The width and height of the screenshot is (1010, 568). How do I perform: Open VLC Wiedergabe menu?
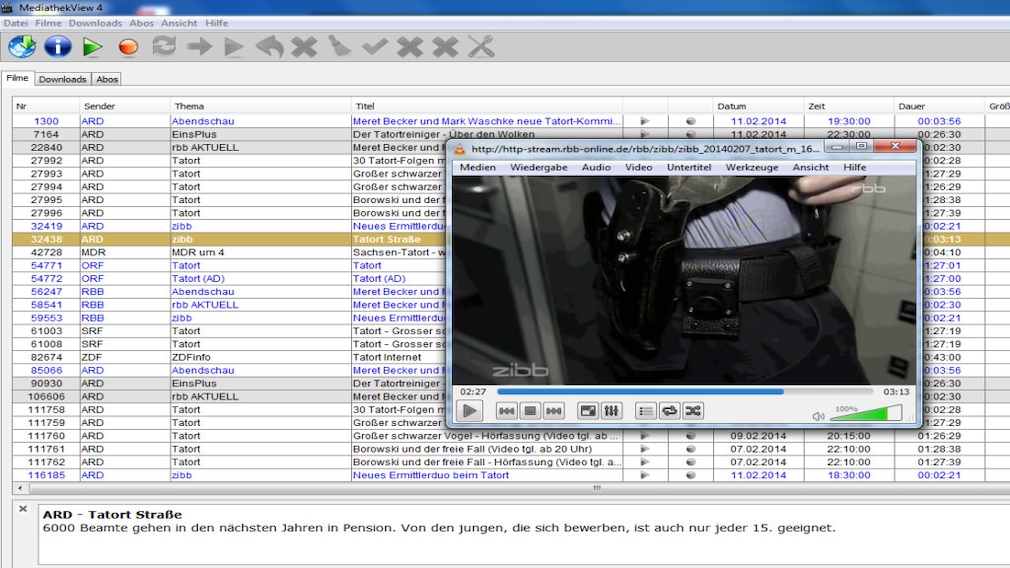click(x=538, y=168)
